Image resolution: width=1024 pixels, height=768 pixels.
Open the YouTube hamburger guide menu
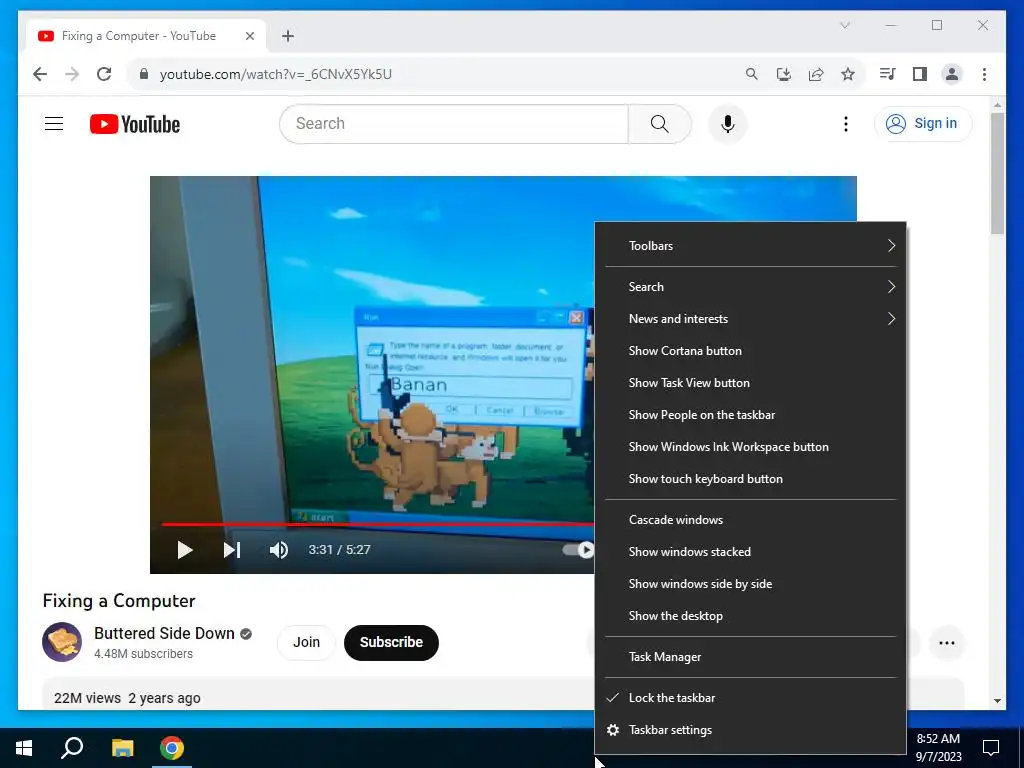pos(54,123)
